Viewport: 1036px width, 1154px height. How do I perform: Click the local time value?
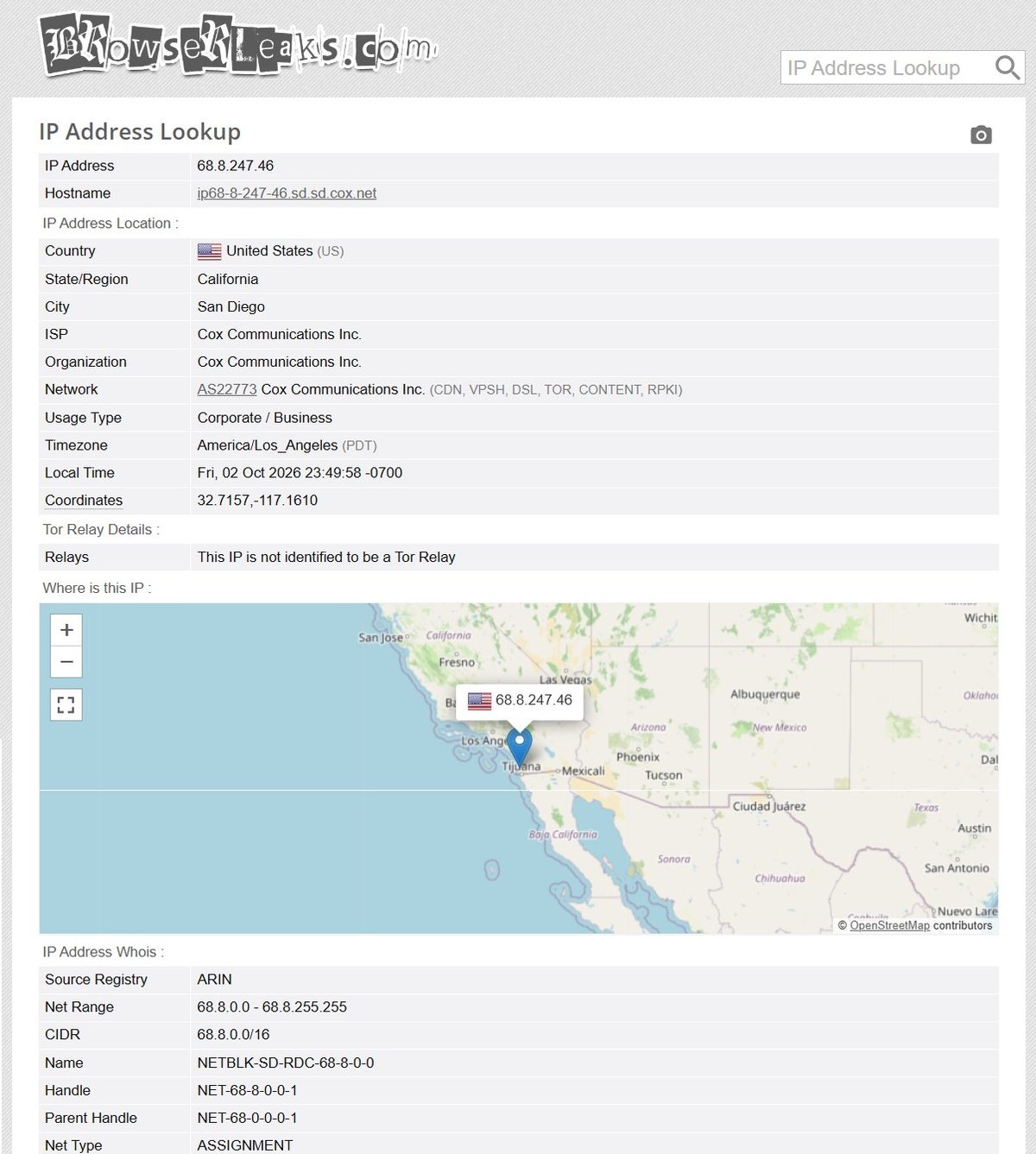[300, 473]
